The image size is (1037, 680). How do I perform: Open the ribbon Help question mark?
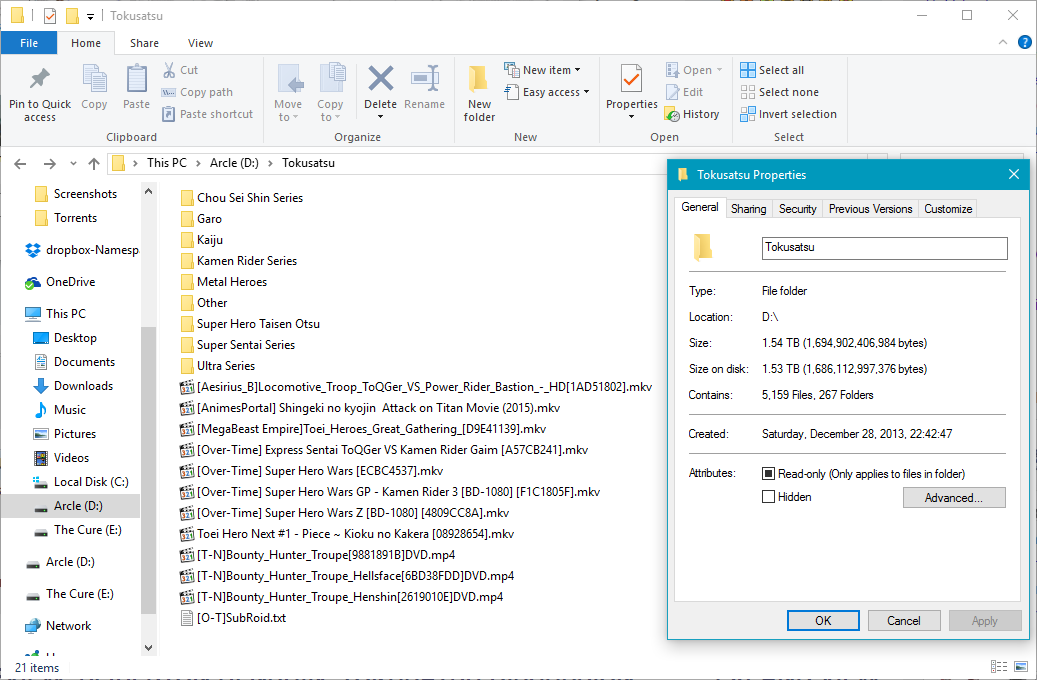(1024, 42)
